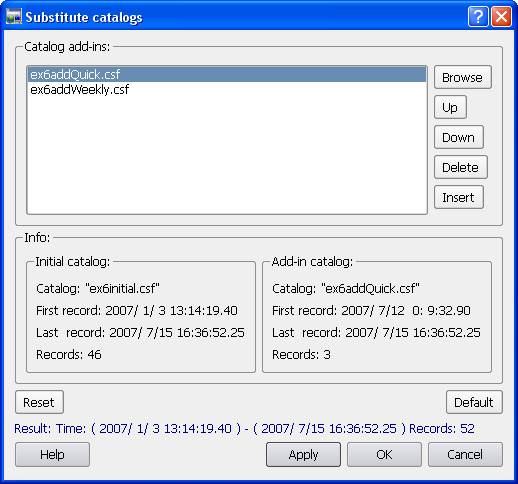Screen dimensions: 518x484
Task: Close the Substitute catalogs dialog
Action: pyautogui.click(x=502, y=16)
